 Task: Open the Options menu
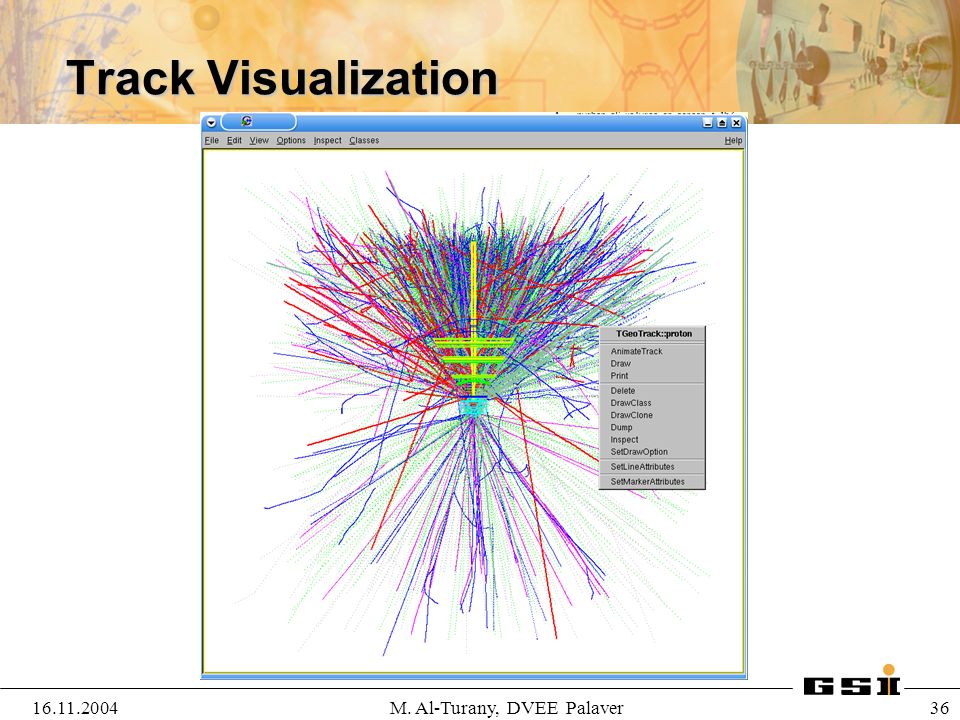291,140
